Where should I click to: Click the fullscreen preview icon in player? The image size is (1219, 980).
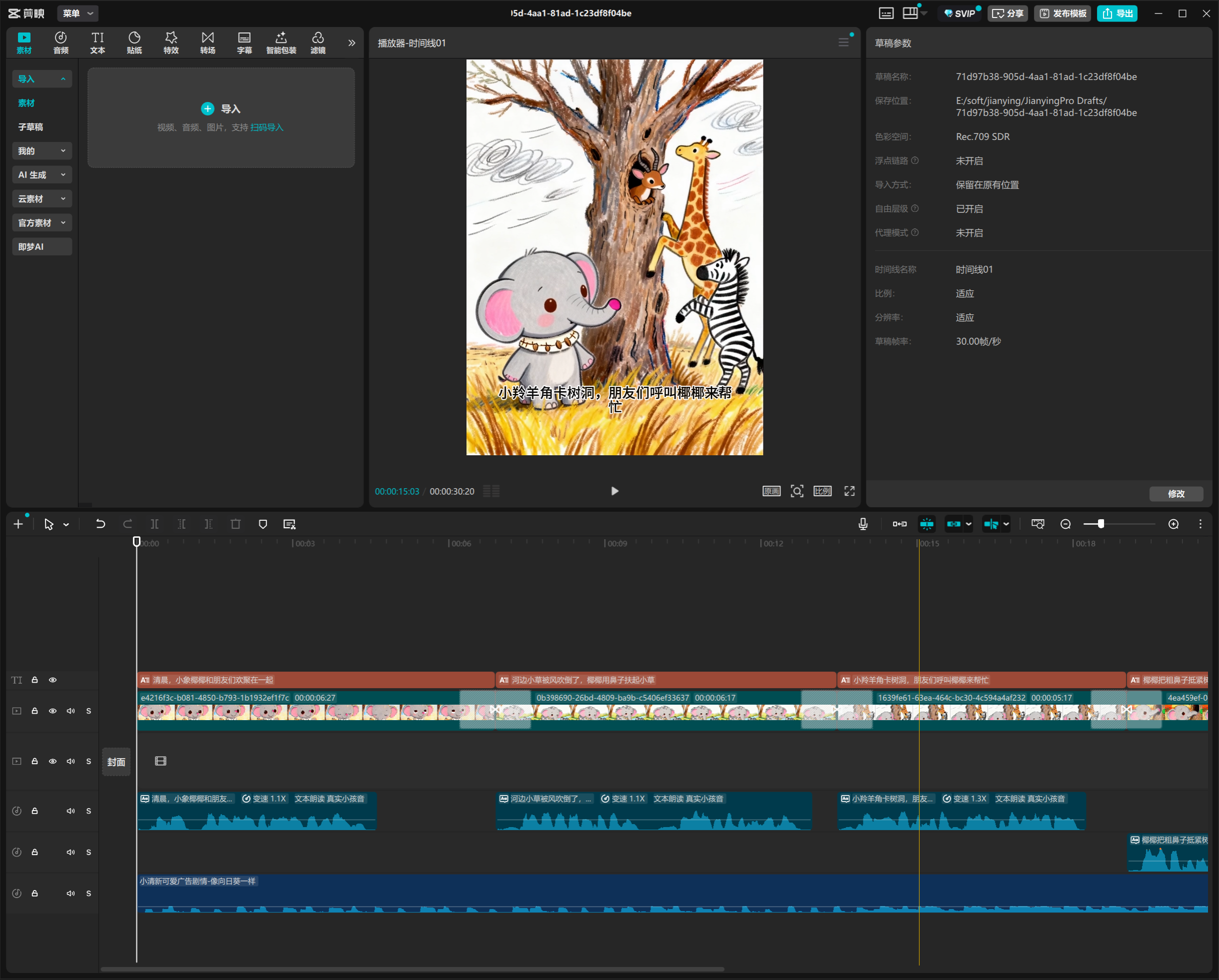click(849, 491)
